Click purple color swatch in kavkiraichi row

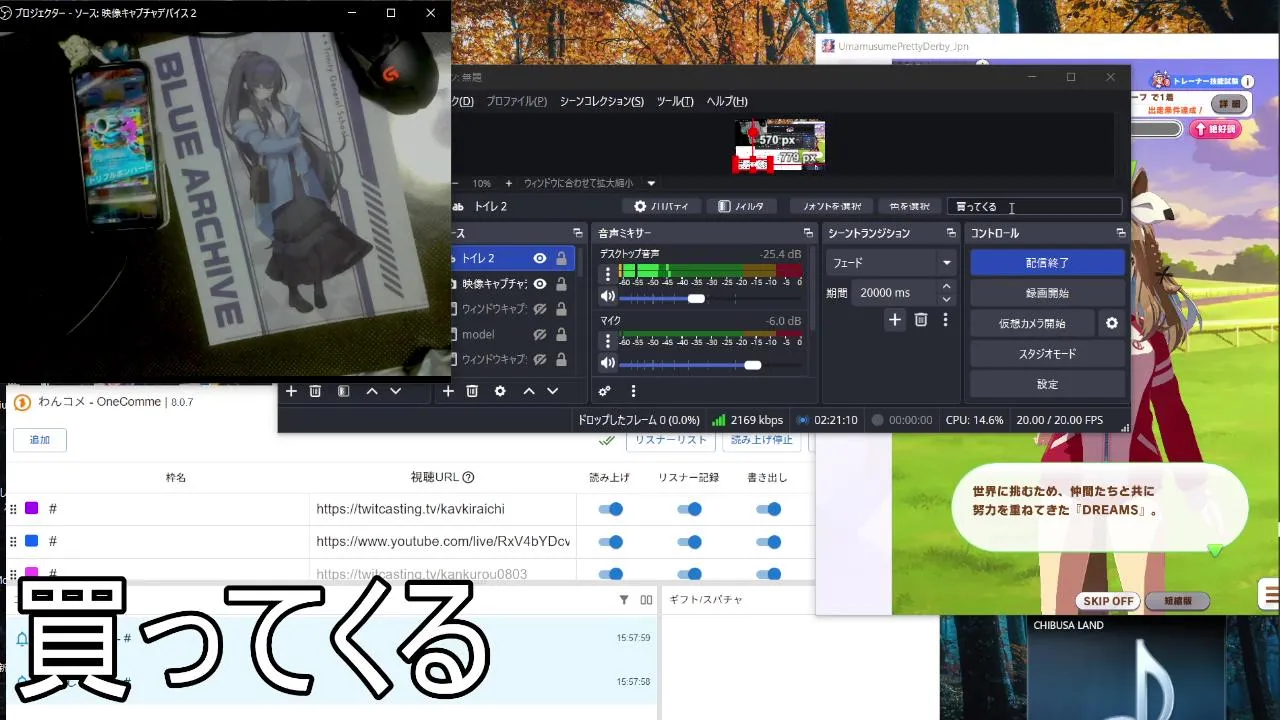(x=31, y=509)
